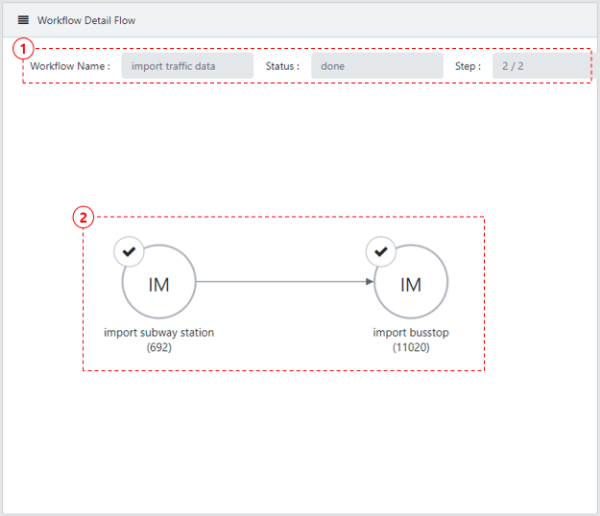The height and width of the screenshot is (516, 600).
Task: Select the arrow connecting the two nodes
Action: [280, 281]
